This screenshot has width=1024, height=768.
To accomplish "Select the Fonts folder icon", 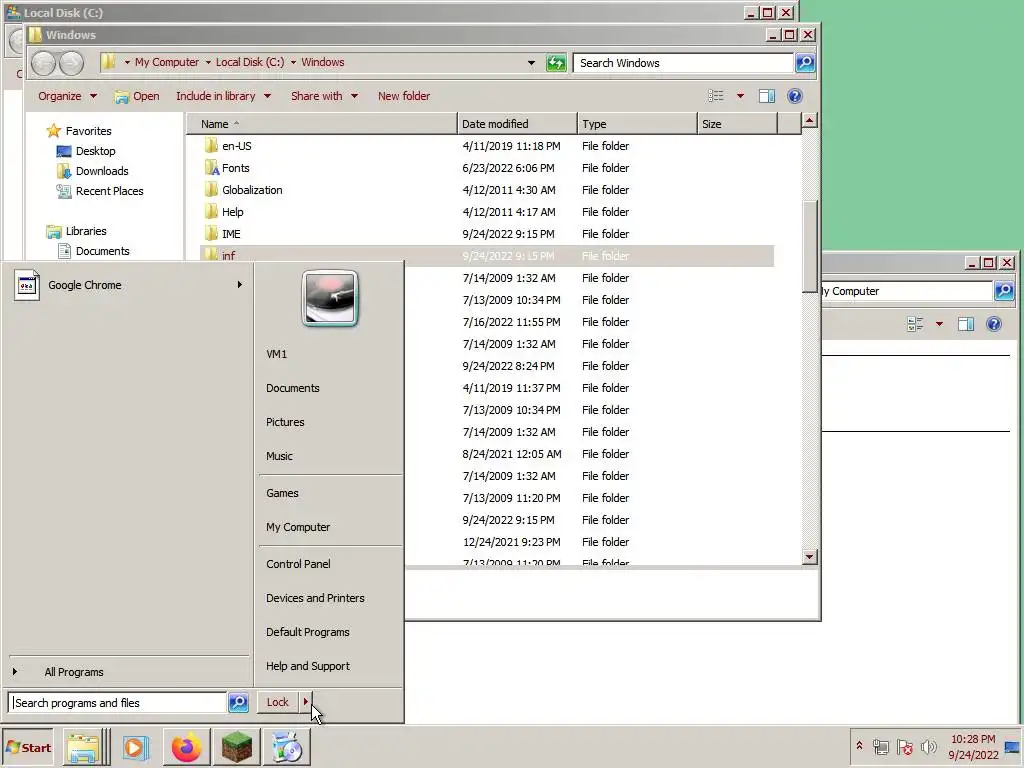I will (x=212, y=168).
